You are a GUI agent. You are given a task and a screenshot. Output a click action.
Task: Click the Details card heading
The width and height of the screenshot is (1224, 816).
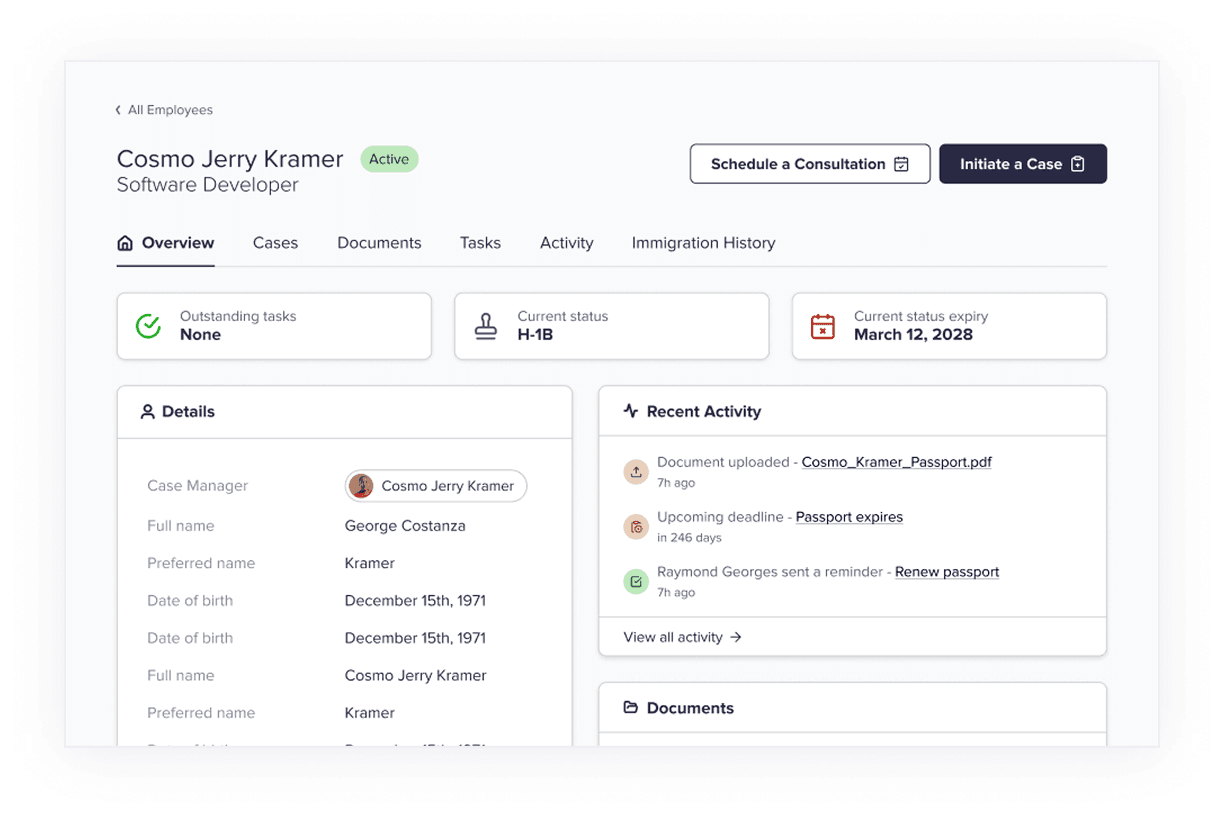coord(188,411)
